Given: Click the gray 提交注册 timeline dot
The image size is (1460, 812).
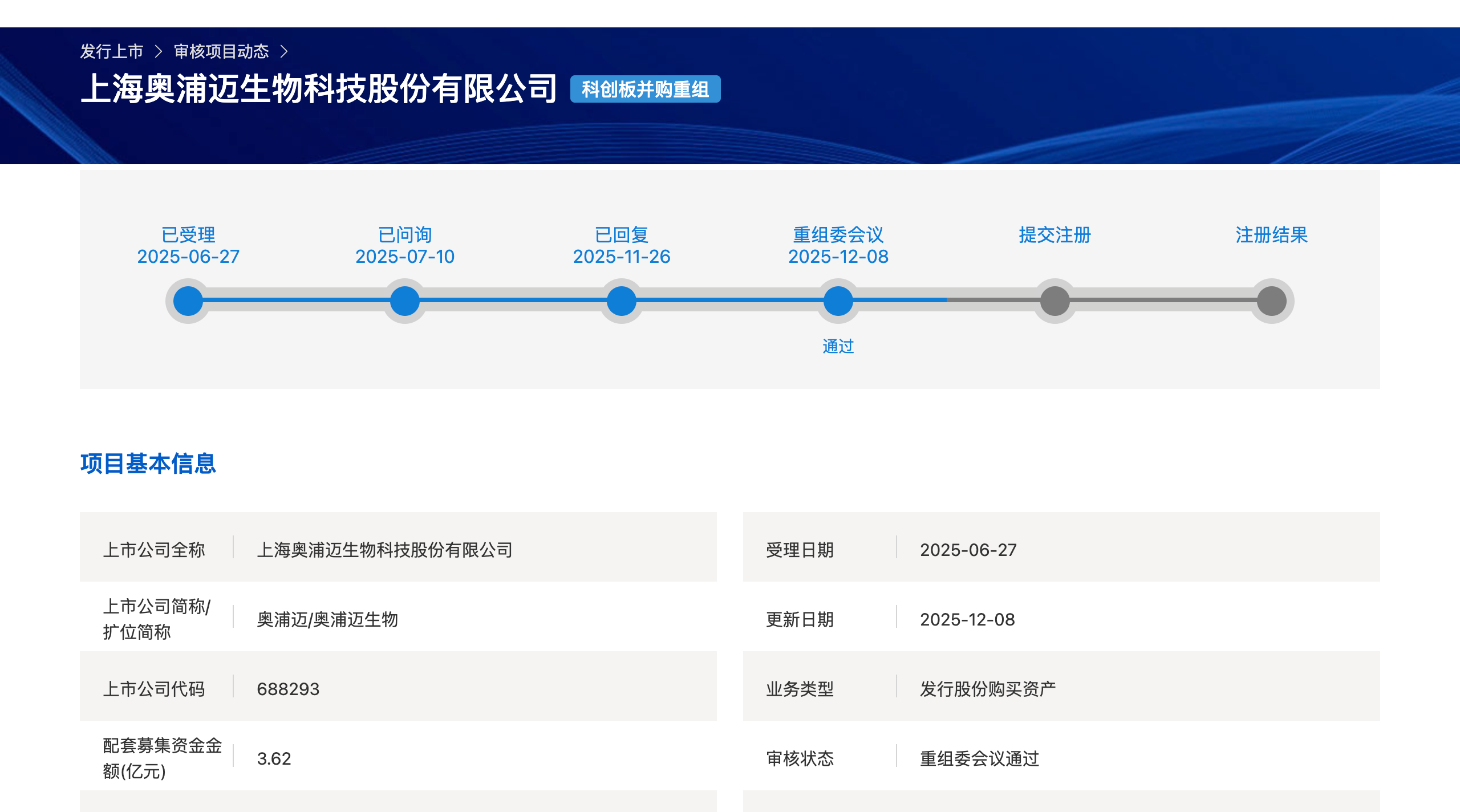Looking at the screenshot, I should [1055, 301].
